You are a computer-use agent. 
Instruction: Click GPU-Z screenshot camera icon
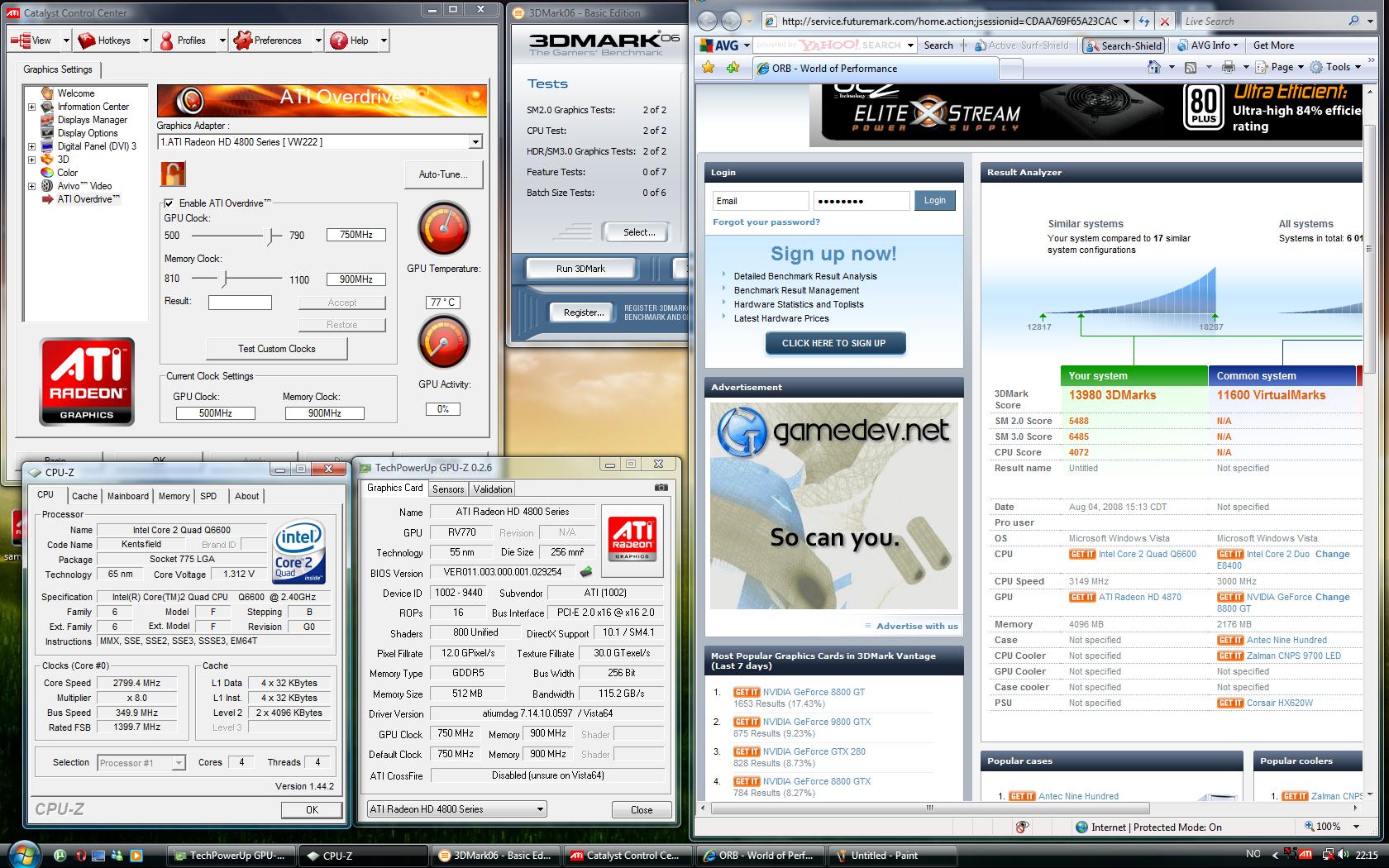661,488
